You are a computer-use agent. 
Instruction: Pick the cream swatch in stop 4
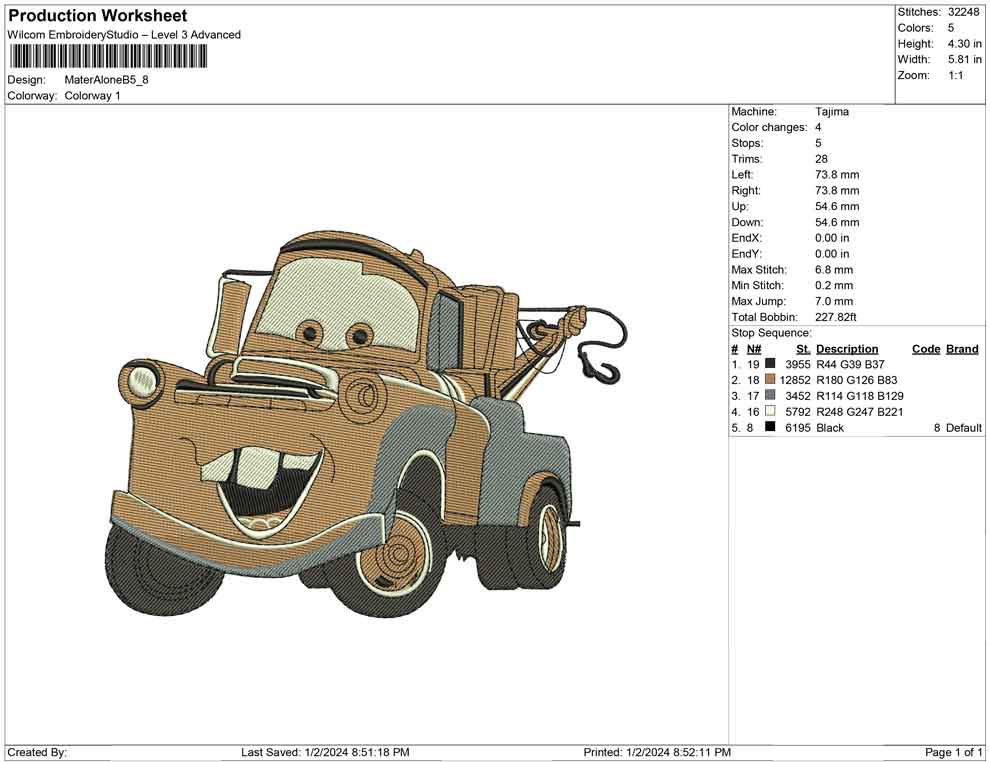click(x=770, y=412)
